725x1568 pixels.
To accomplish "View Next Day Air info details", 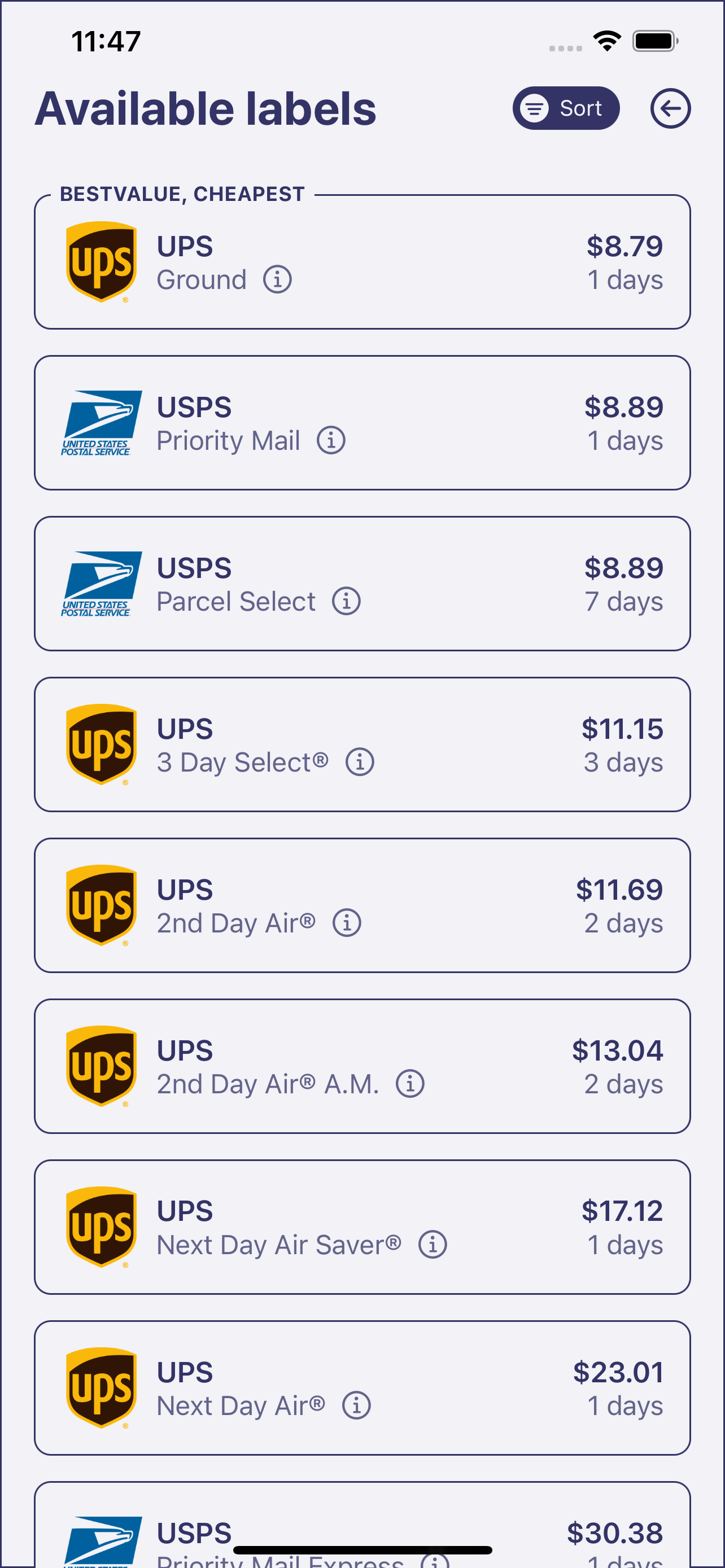I will click(356, 1405).
